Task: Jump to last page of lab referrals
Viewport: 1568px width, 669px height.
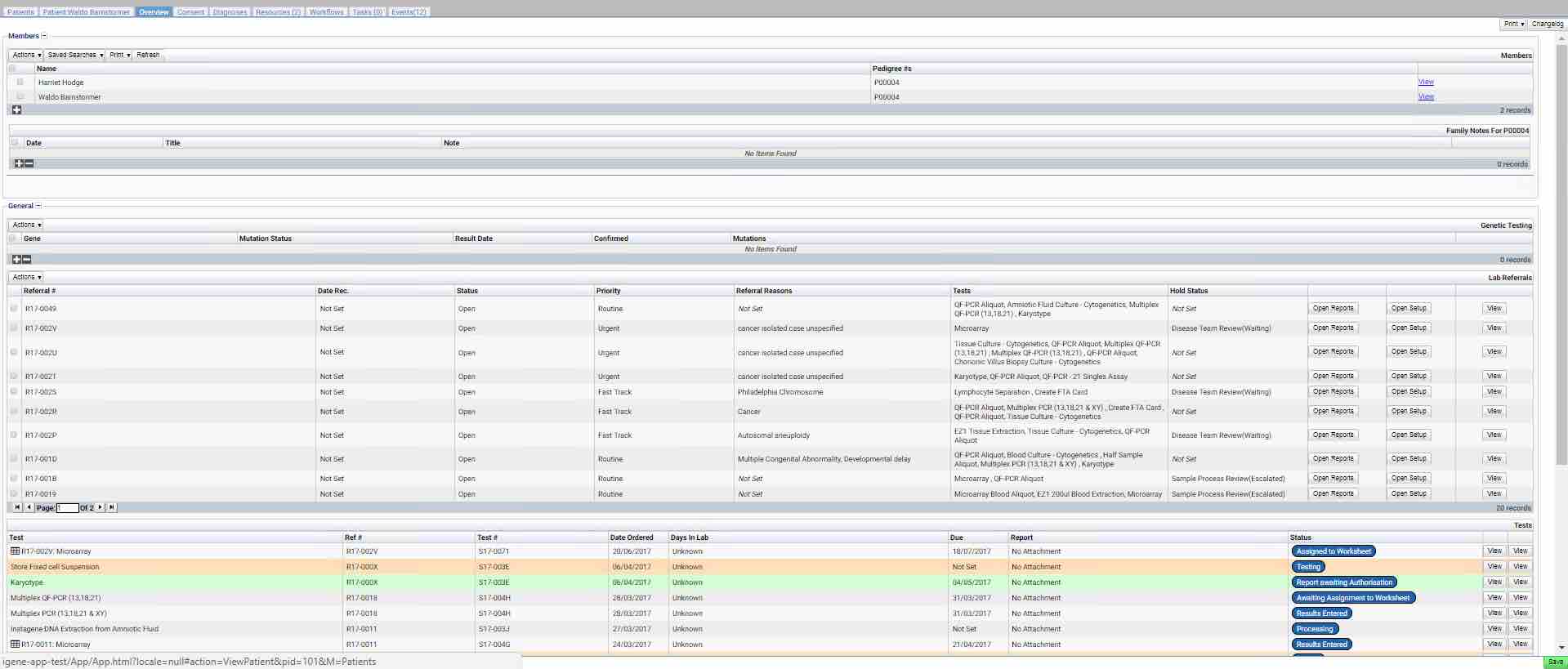Action: pyautogui.click(x=112, y=507)
